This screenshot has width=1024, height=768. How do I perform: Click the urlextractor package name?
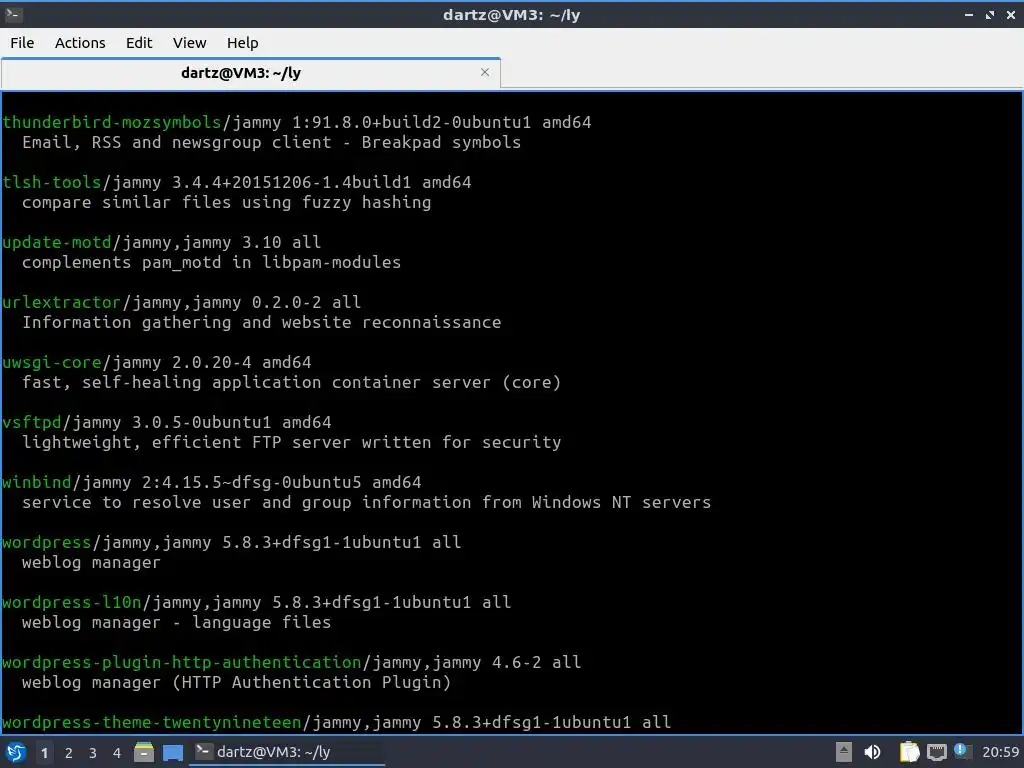tap(61, 302)
